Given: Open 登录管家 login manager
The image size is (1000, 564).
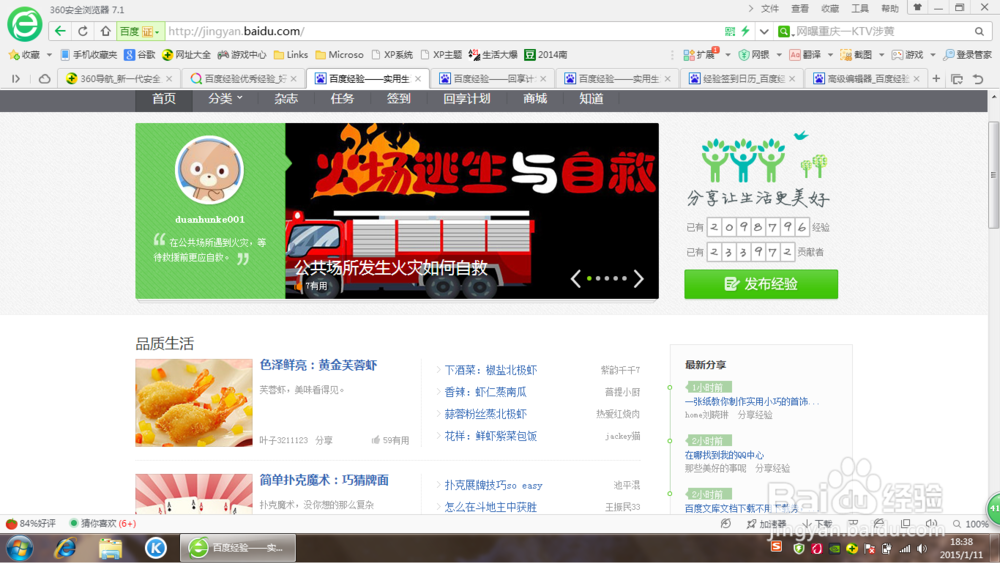Looking at the screenshot, I should (x=968, y=55).
